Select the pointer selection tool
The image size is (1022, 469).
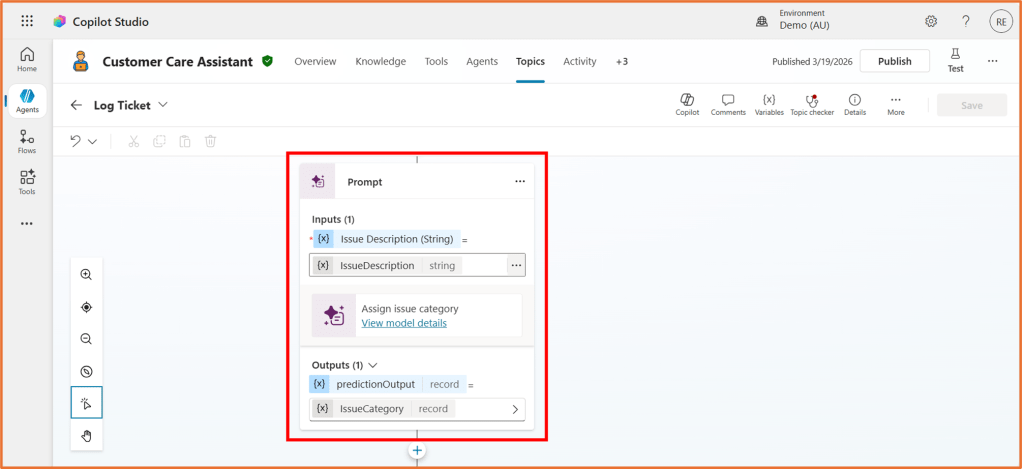click(x=87, y=403)
